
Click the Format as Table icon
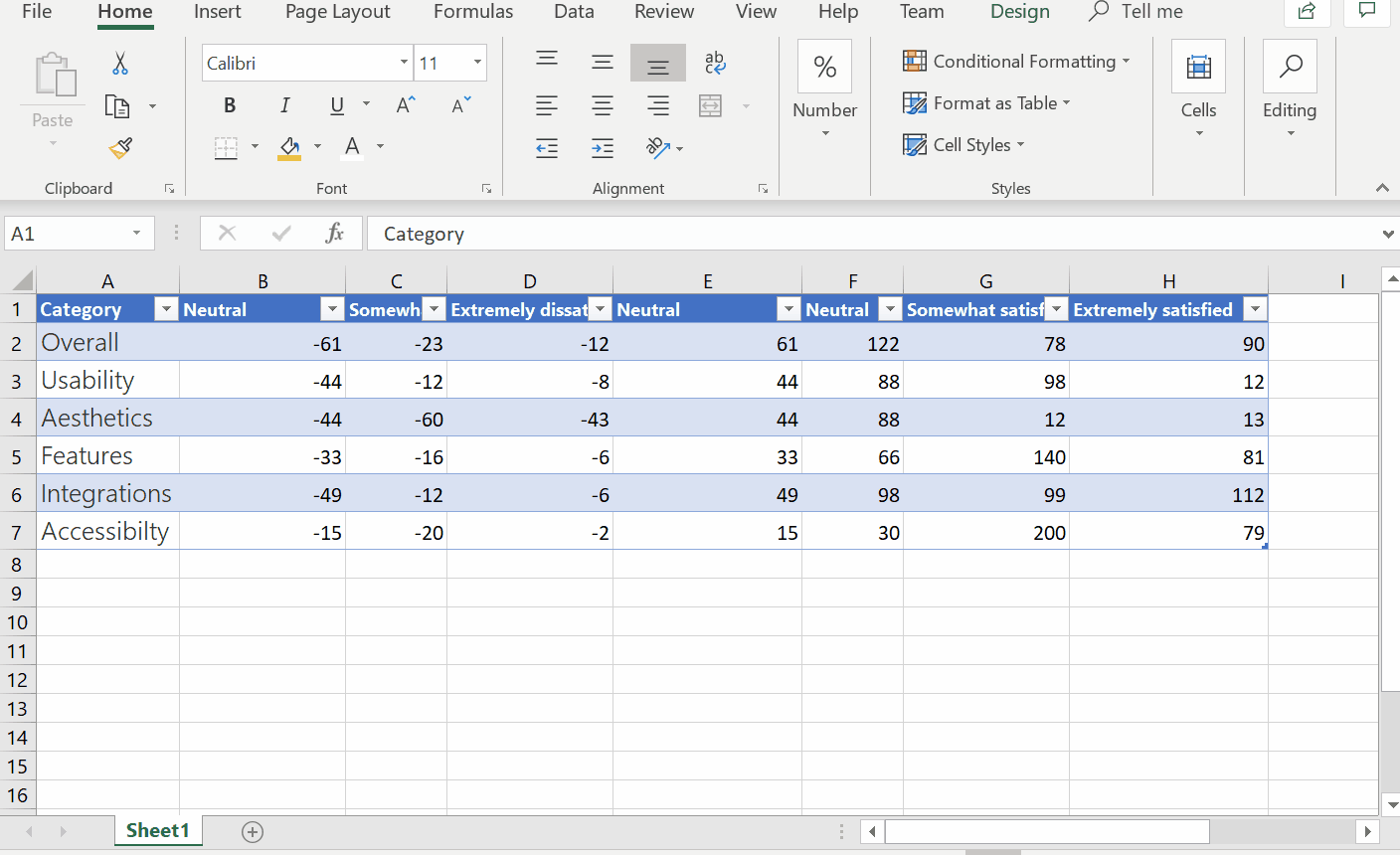pos(913,102)
